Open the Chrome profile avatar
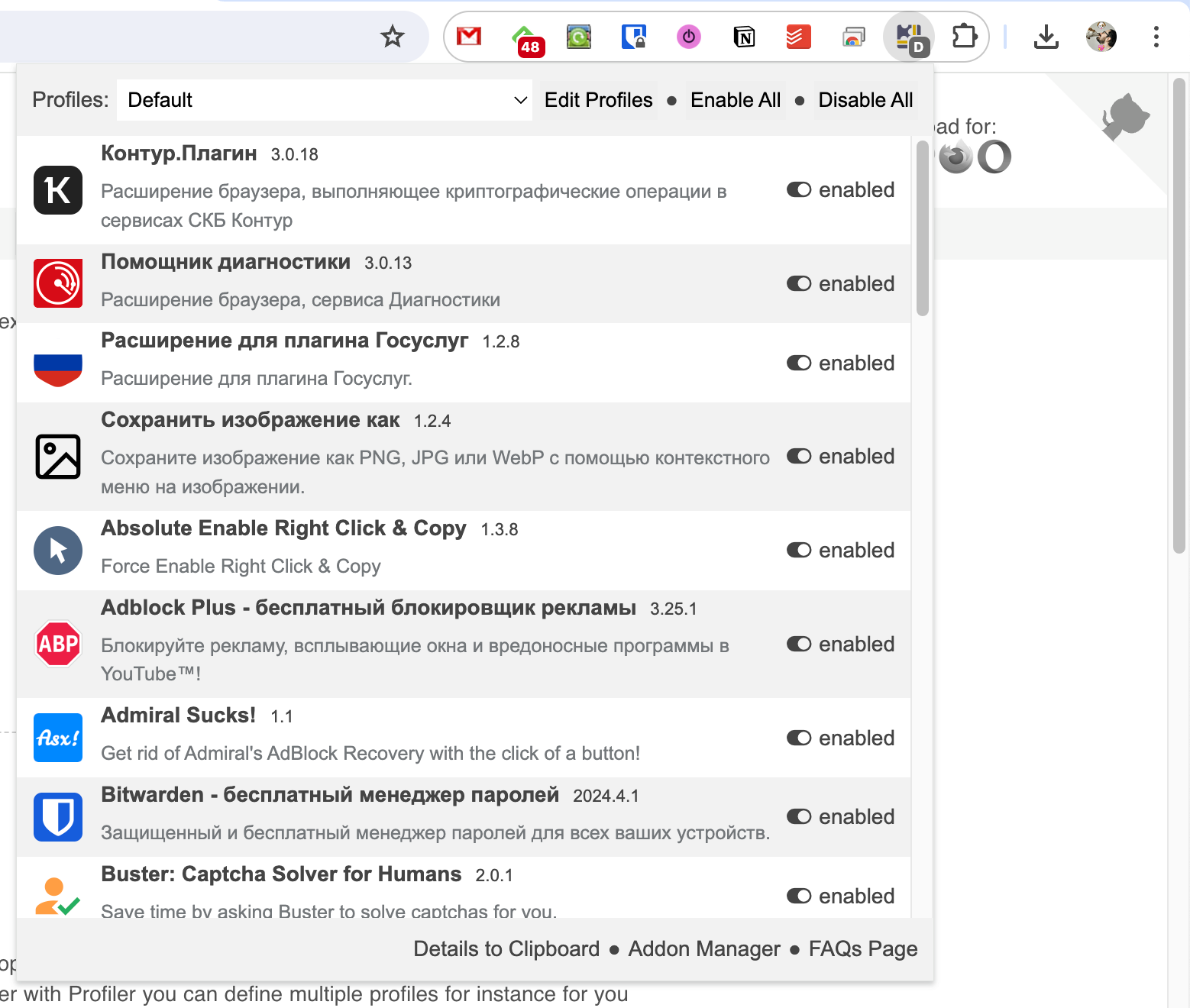Screen dimensions: 1190x1008 (1101, 36)
